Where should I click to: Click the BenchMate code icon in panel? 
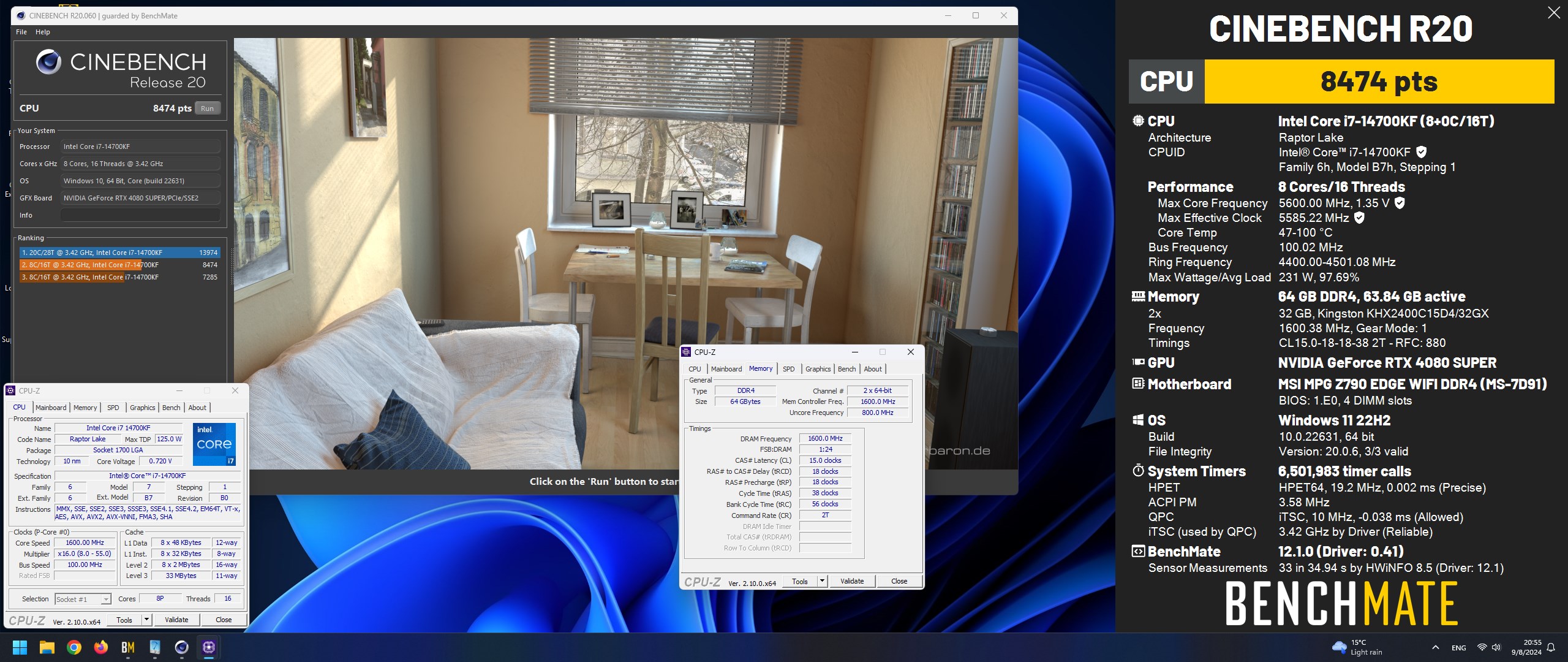(x=1138, y=551)
